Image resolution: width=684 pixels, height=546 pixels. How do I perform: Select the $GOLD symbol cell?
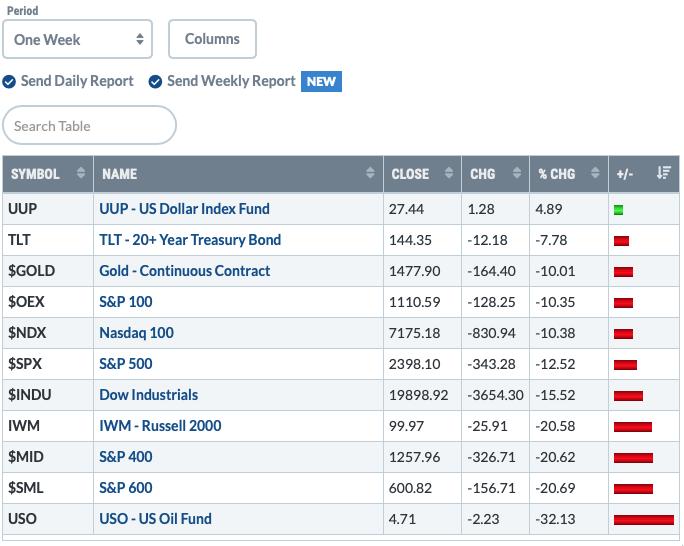pos(48,271)
